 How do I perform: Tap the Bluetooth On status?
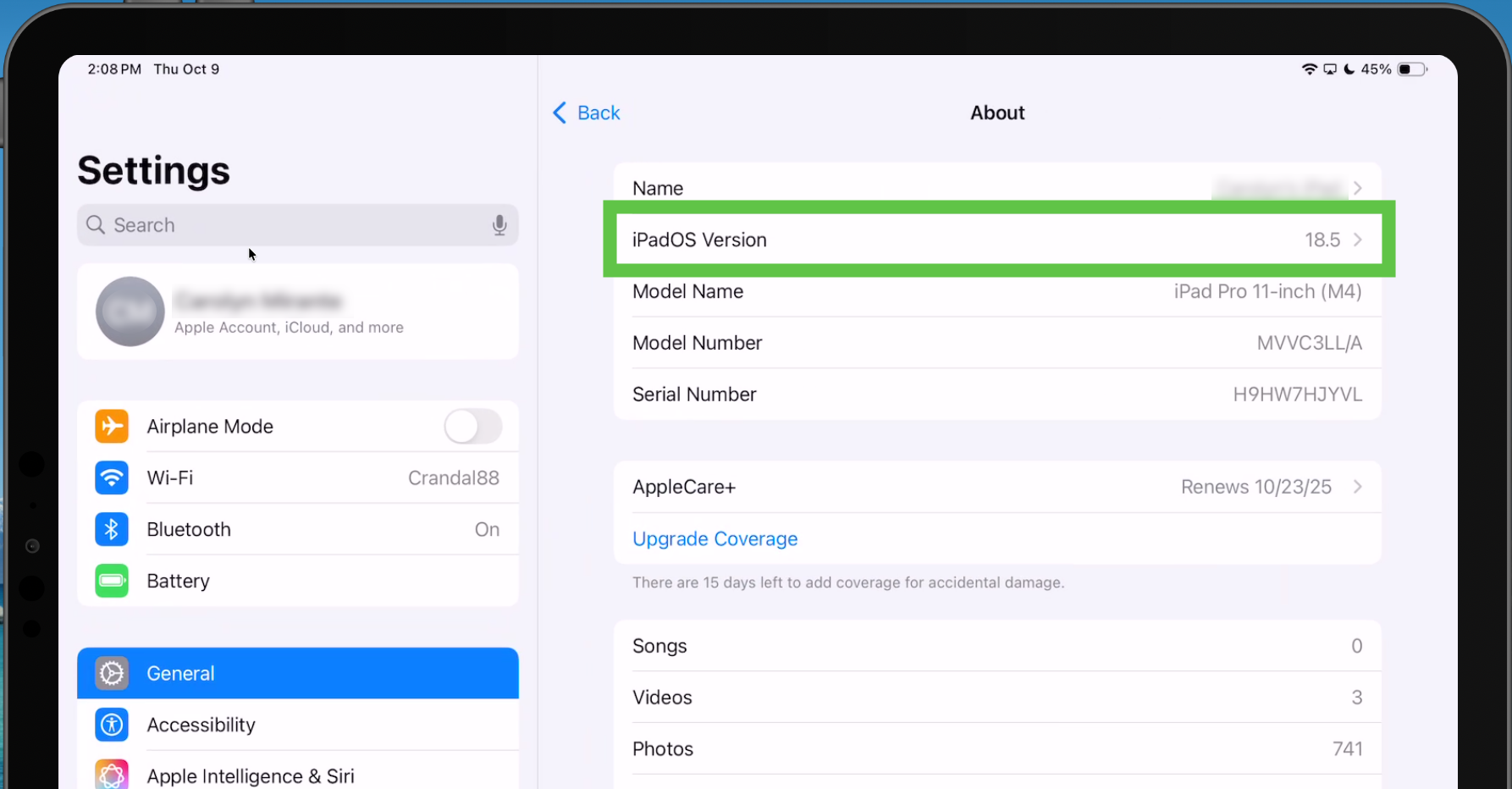(487, 529)
